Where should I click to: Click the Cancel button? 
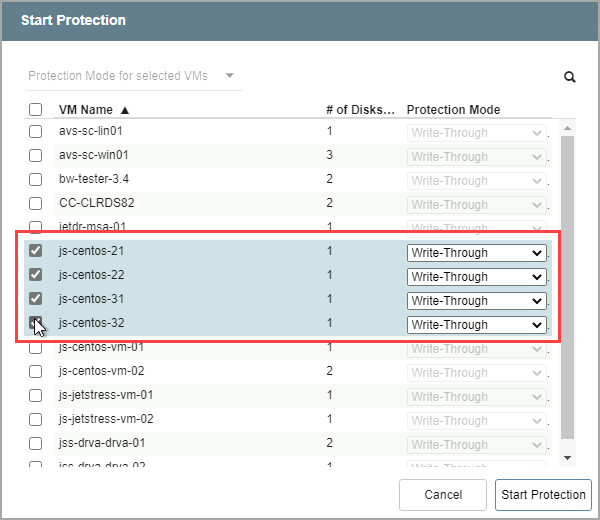click(443, 495)
